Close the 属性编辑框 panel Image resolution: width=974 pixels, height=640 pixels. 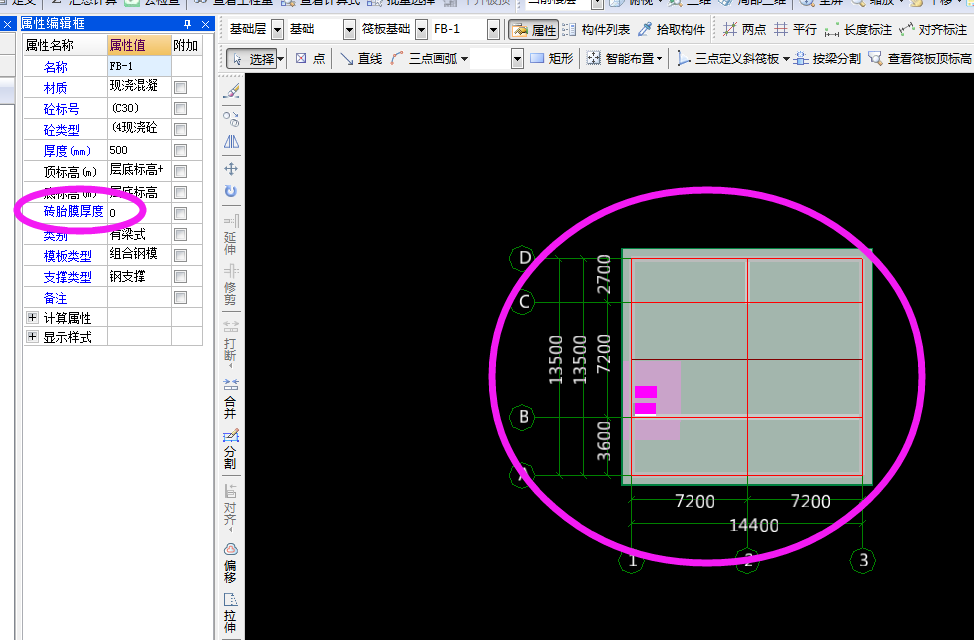206,24
